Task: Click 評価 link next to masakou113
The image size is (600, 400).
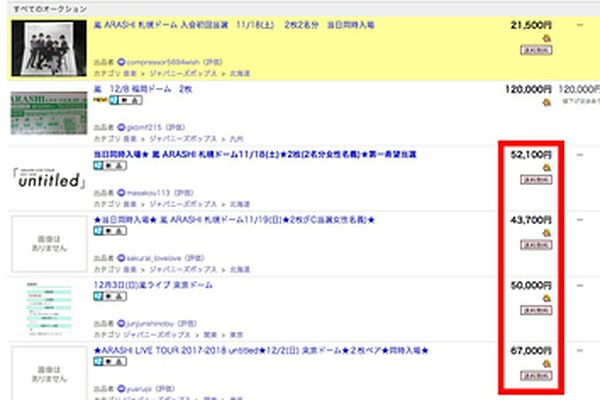Action: pos(184,193)
